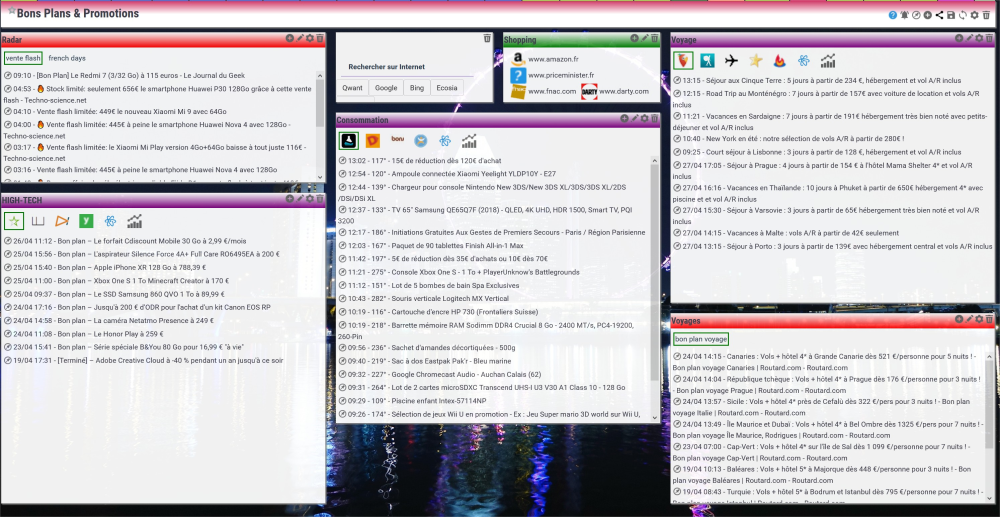Search with Google button
This screenshot has height=517, width=1000.
[x=386, y=88]
